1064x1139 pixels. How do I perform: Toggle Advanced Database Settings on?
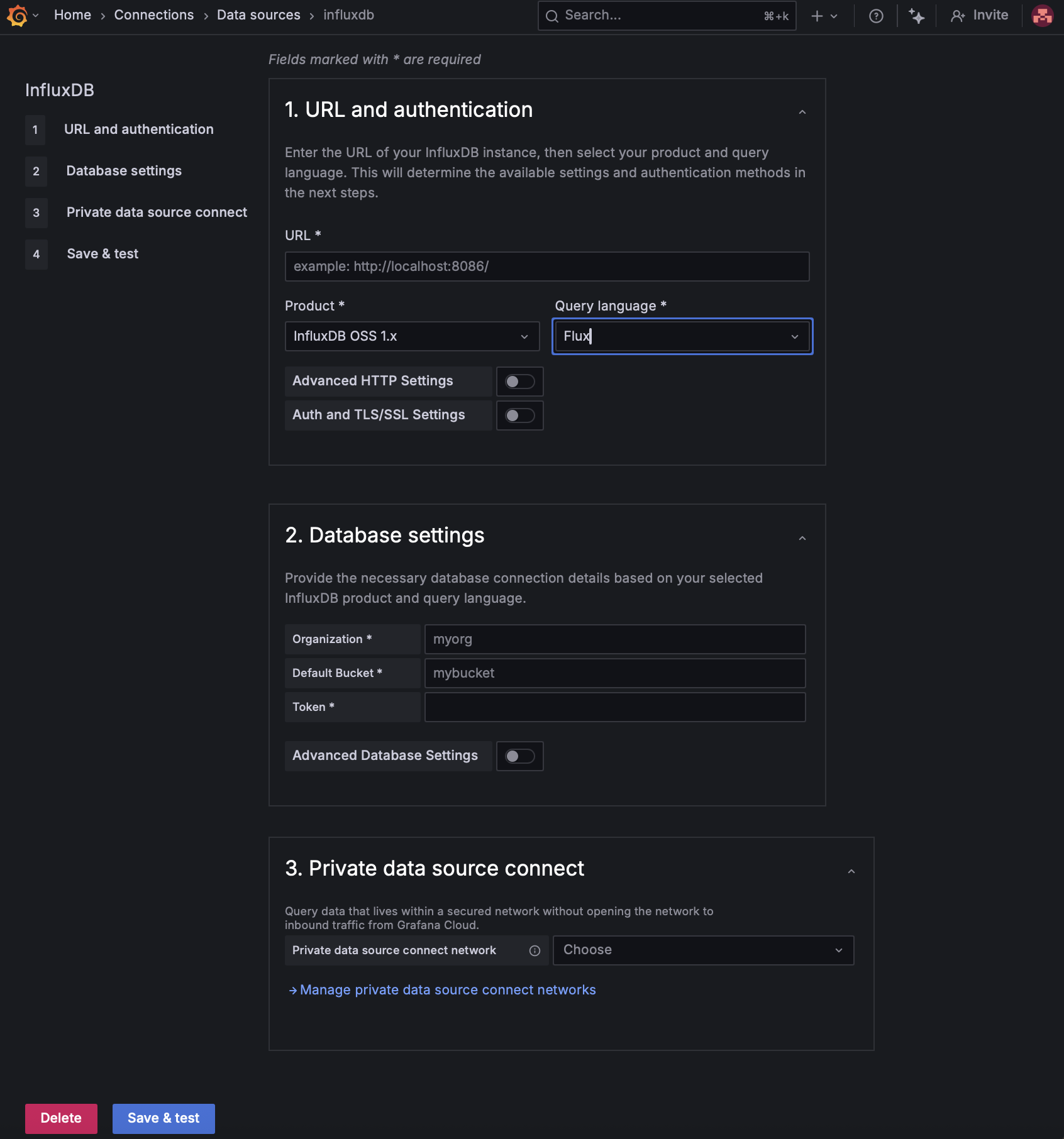coord(519,756)
